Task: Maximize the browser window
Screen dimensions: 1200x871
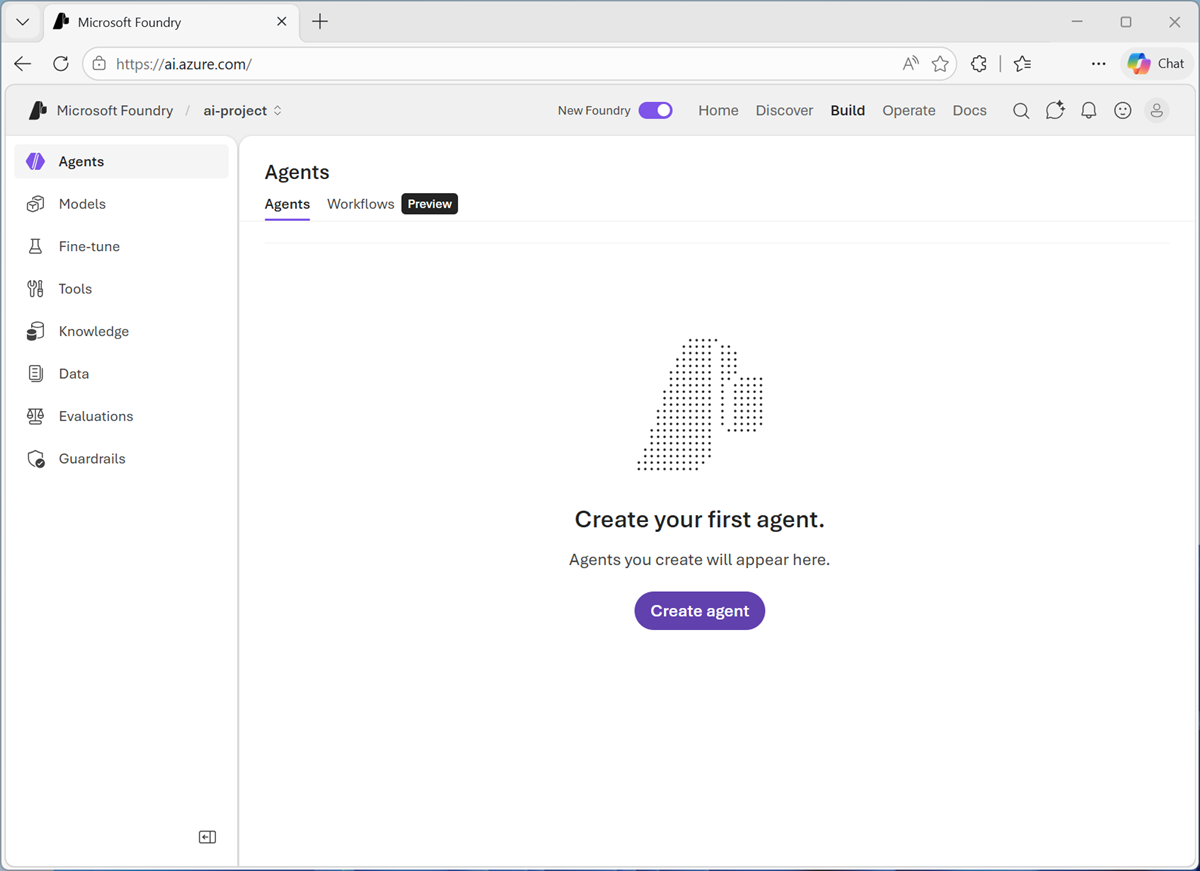Action: click(1126, 22)
